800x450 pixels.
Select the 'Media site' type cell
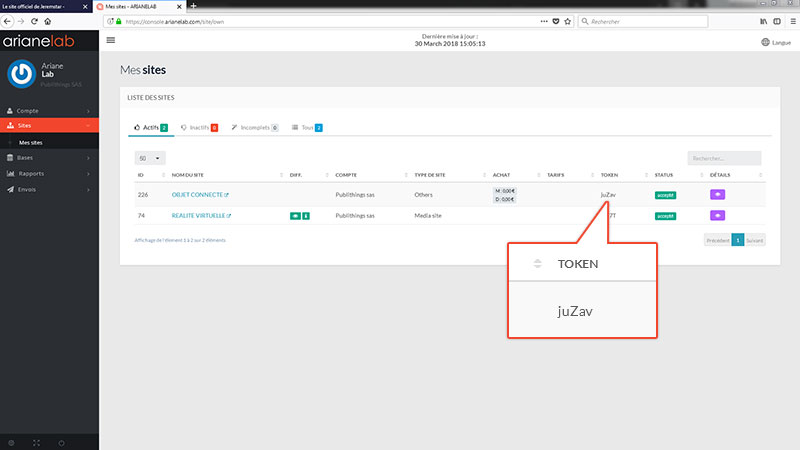428,216
